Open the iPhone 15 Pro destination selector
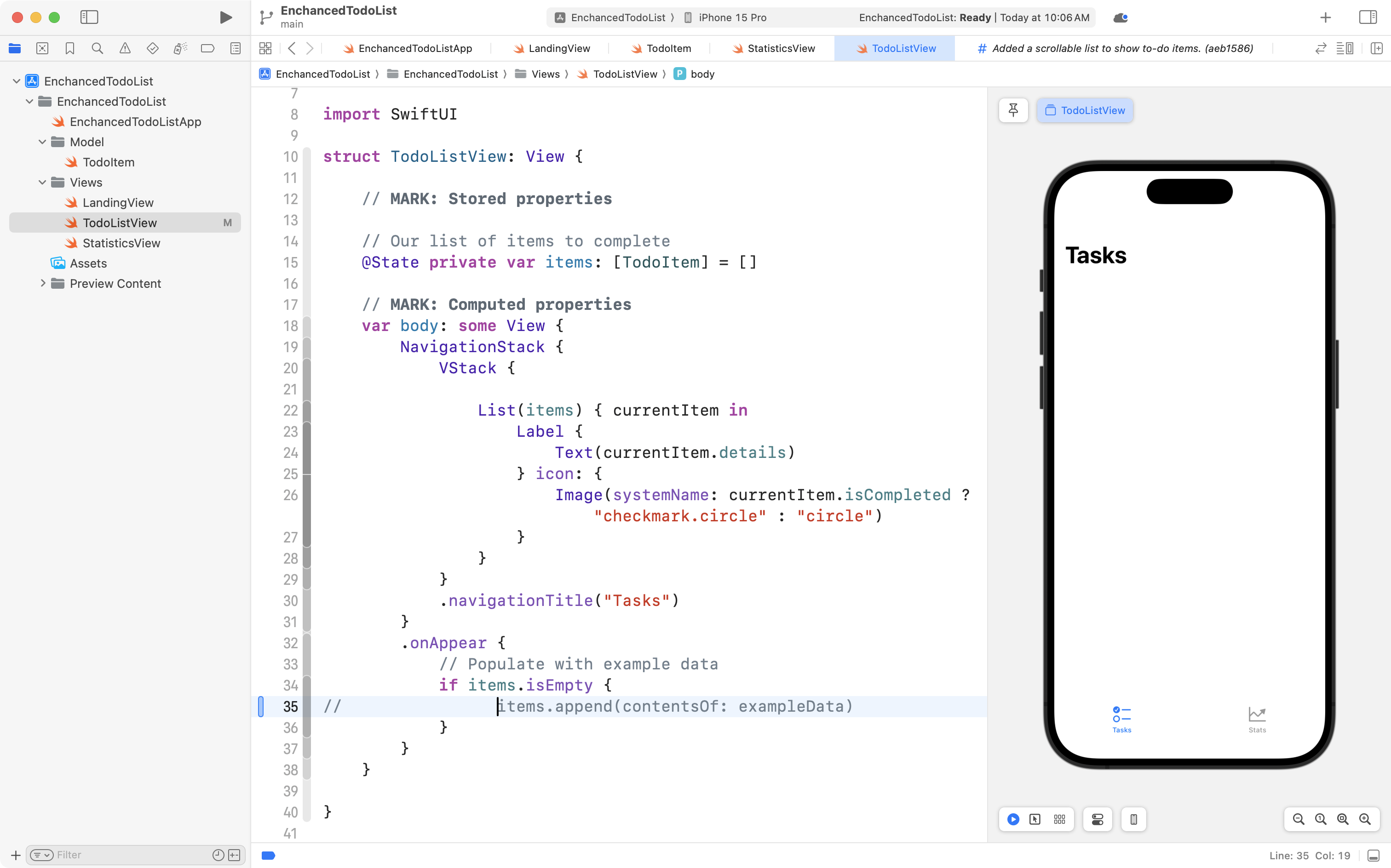Viewport: 1391px width, 868px height. 732,17
